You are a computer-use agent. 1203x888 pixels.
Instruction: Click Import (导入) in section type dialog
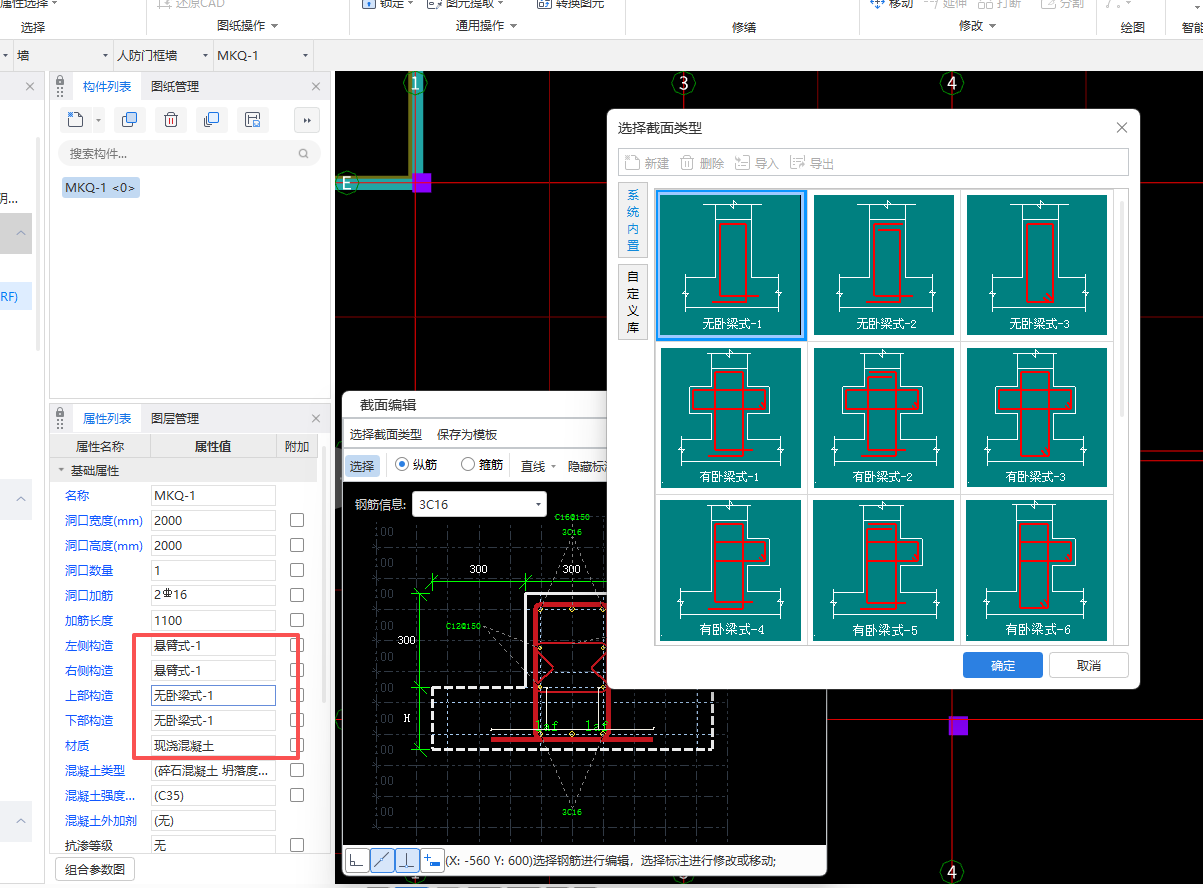(x=757, y=163)
